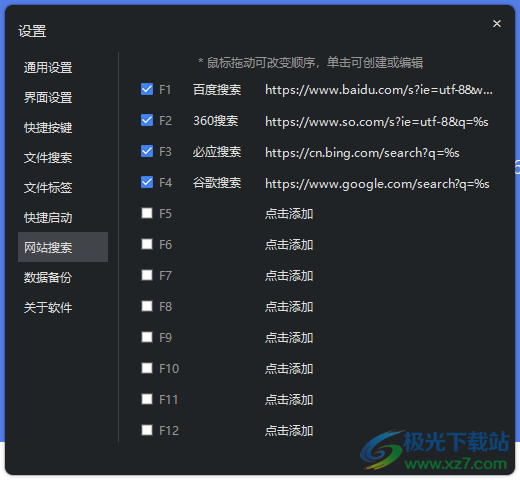Enable the F8 checkbox

point(147,306)
